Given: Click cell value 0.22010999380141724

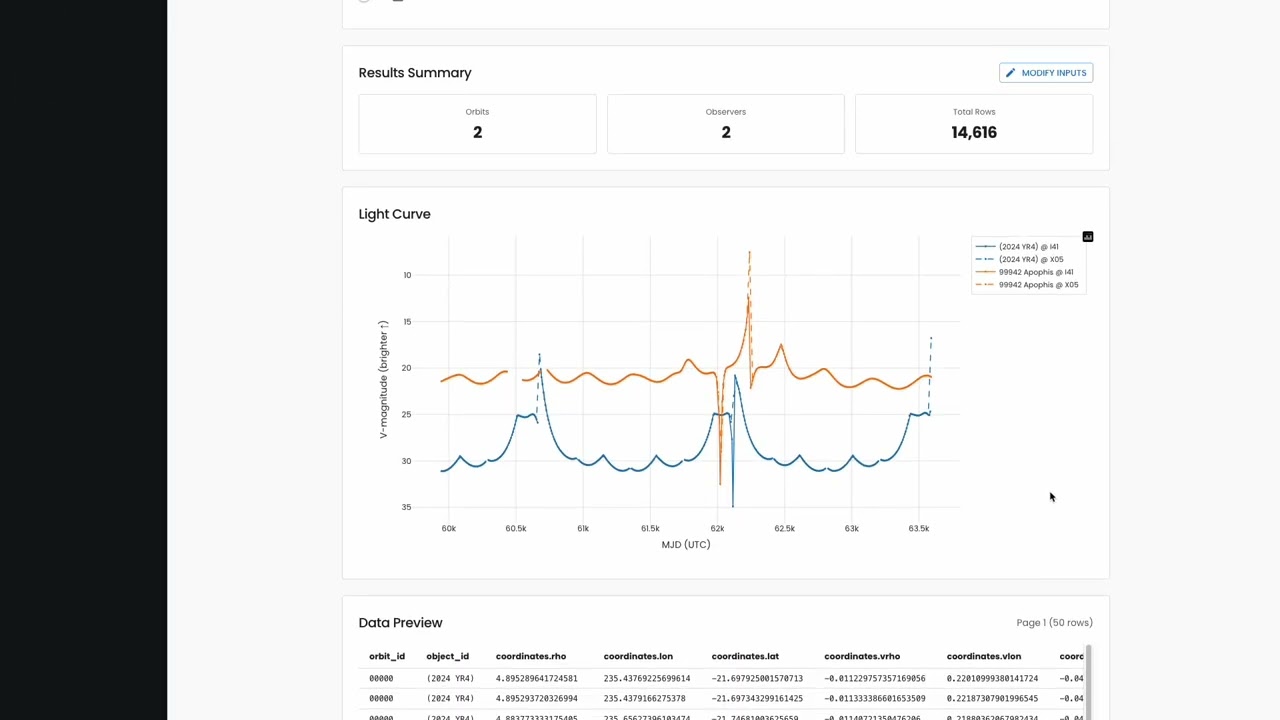Looking at the screenshot, I should point(992,678).
